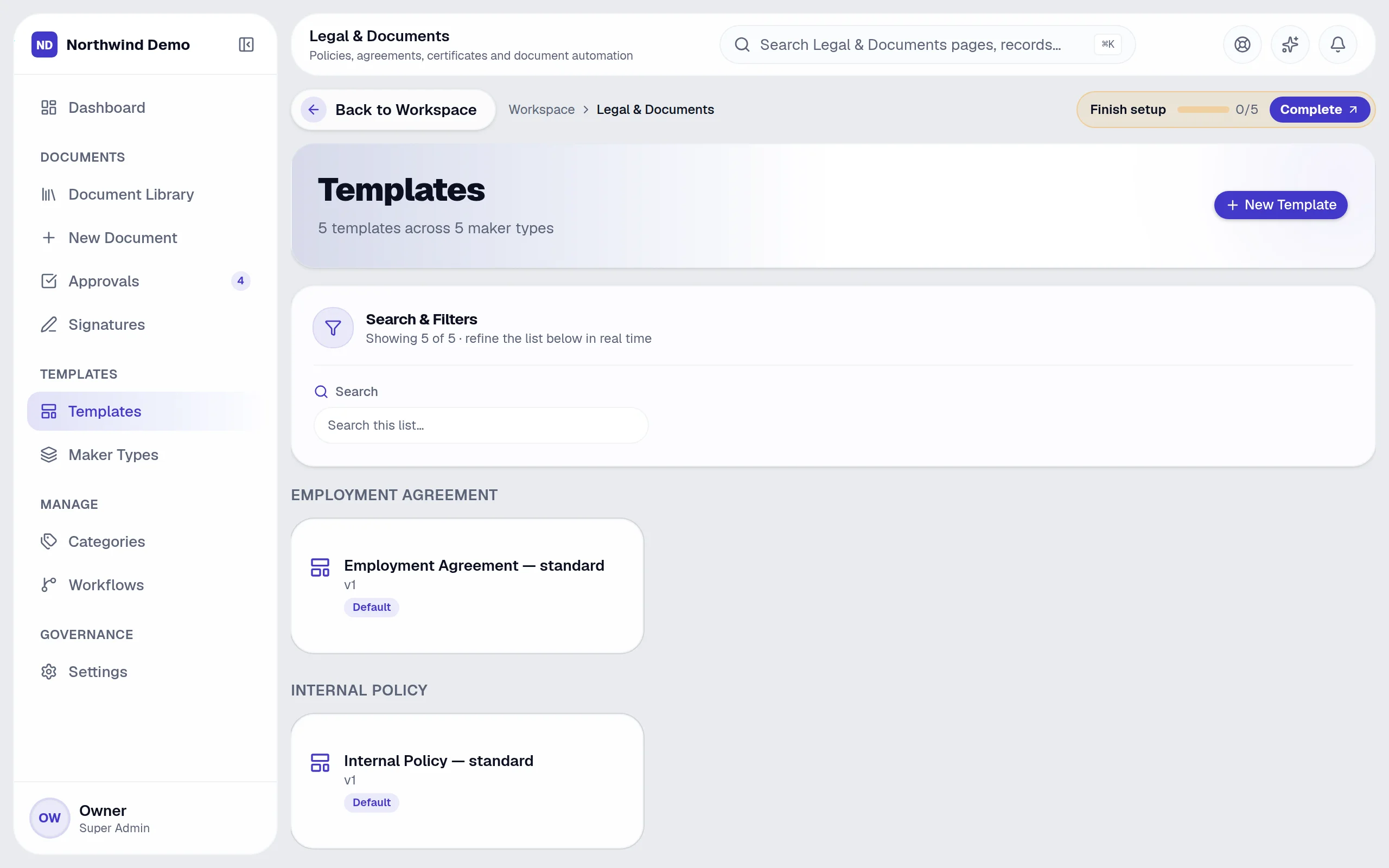Screen dimensions: 1389x868
Task: Open Approvals page
Action: pos(145,280)
